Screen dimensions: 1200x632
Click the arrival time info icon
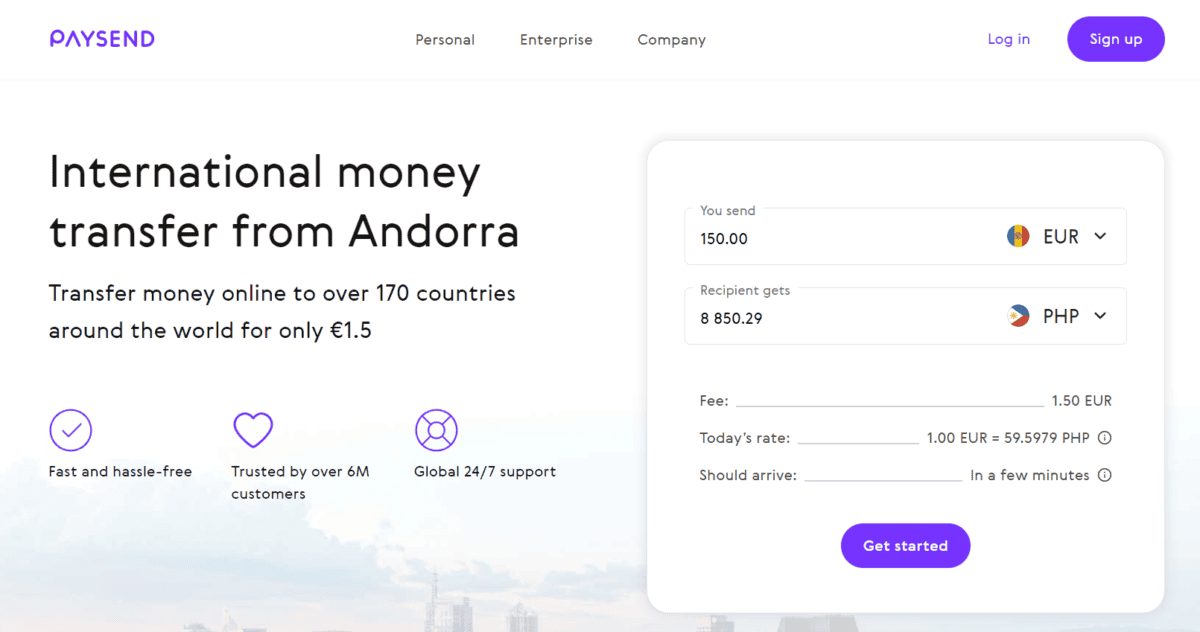coord(1104,475)
